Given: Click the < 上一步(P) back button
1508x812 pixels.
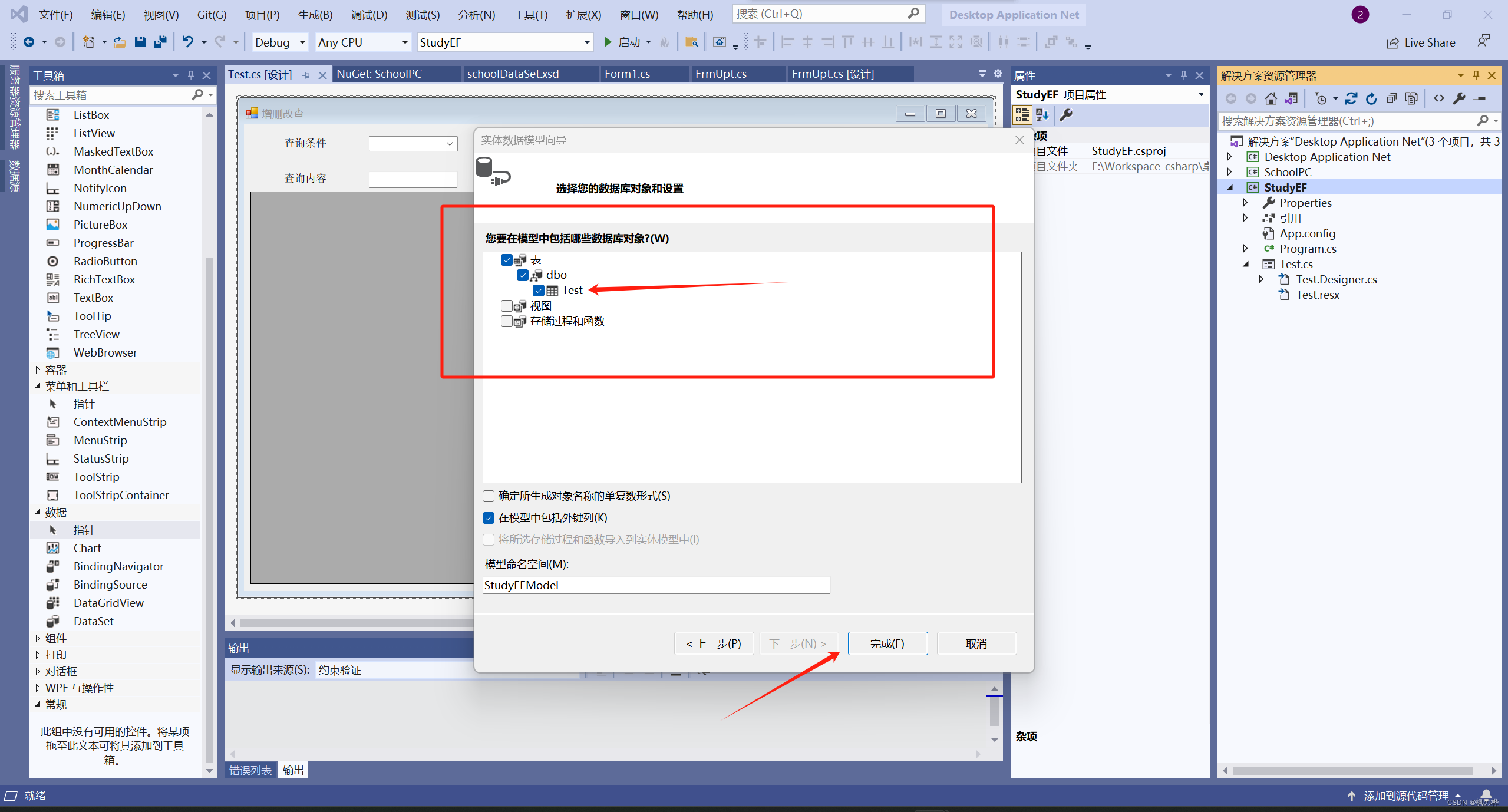Looking at the screenshot, I should tap(714, 643).
